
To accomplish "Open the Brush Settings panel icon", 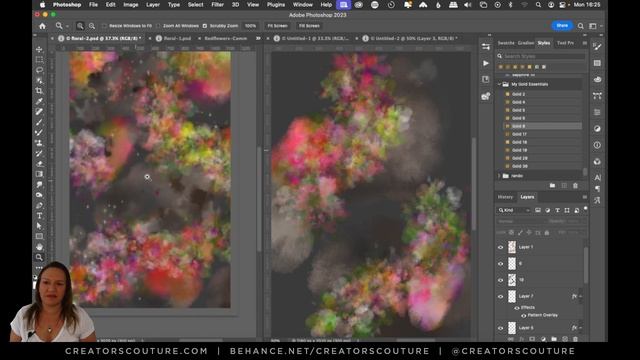I will 598,47.
